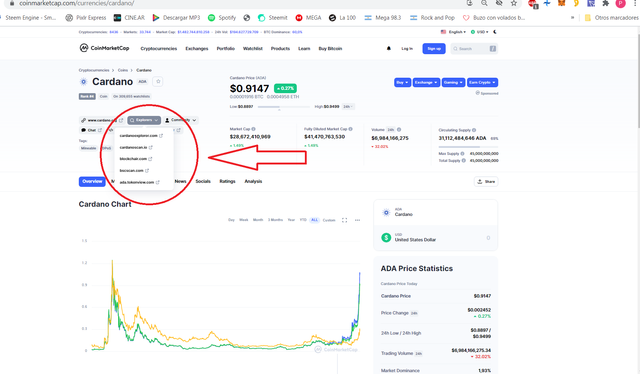Open the Chrome profile avatar P

click(x=620, y=3)
